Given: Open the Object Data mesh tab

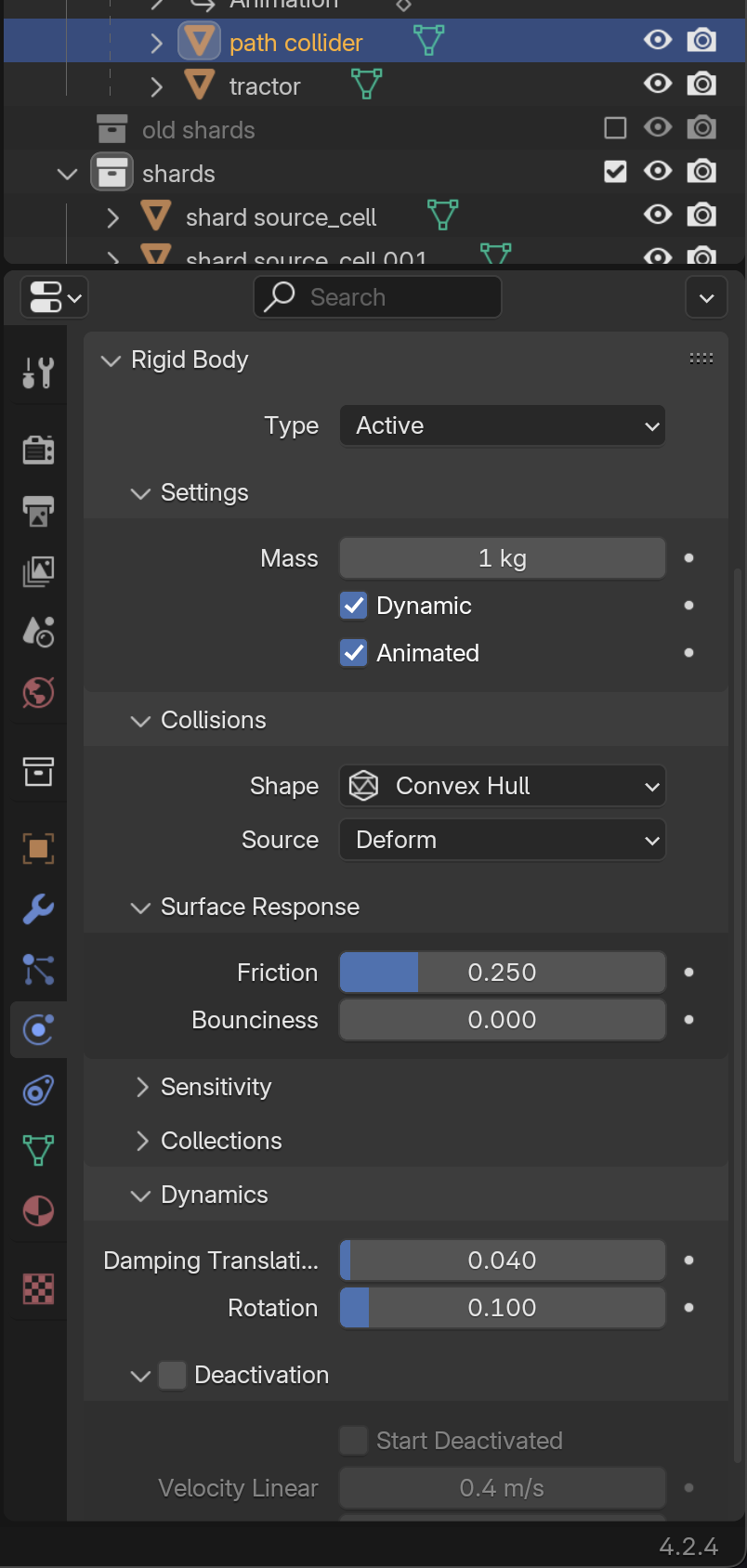Looking at the screenshot, I should coord(38,1150).
